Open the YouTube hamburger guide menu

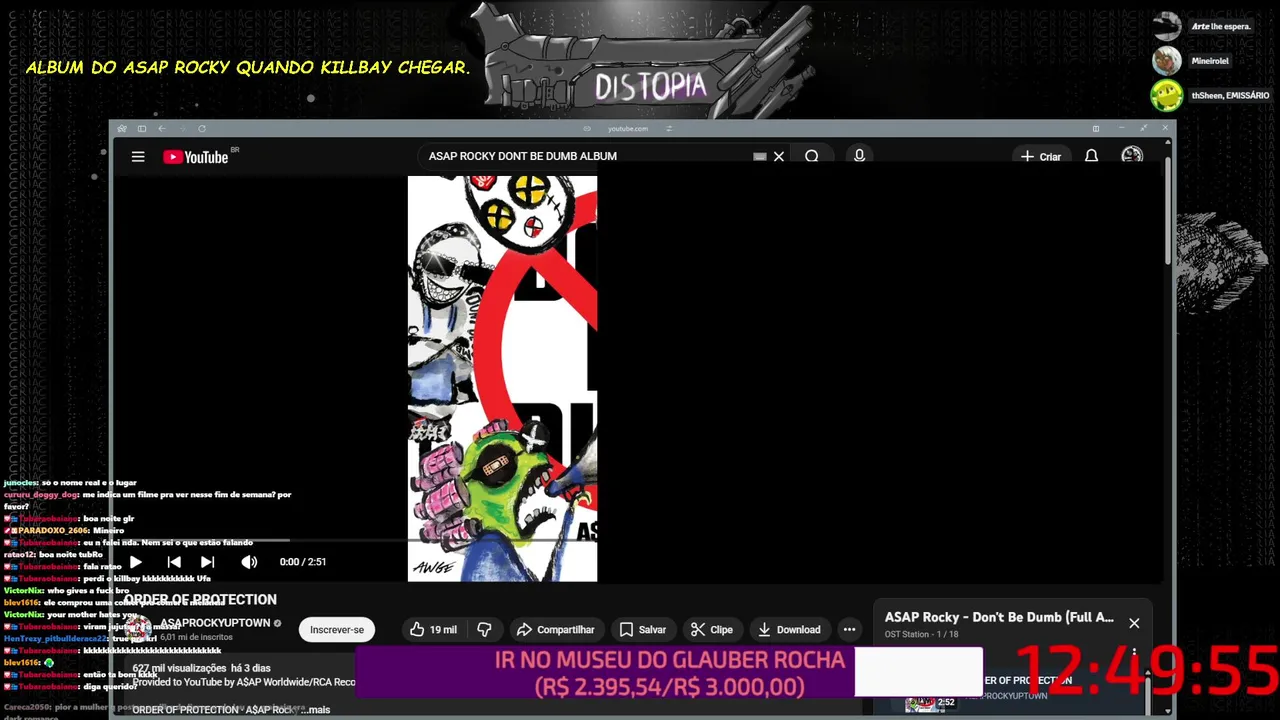click(x=138, y=157)
